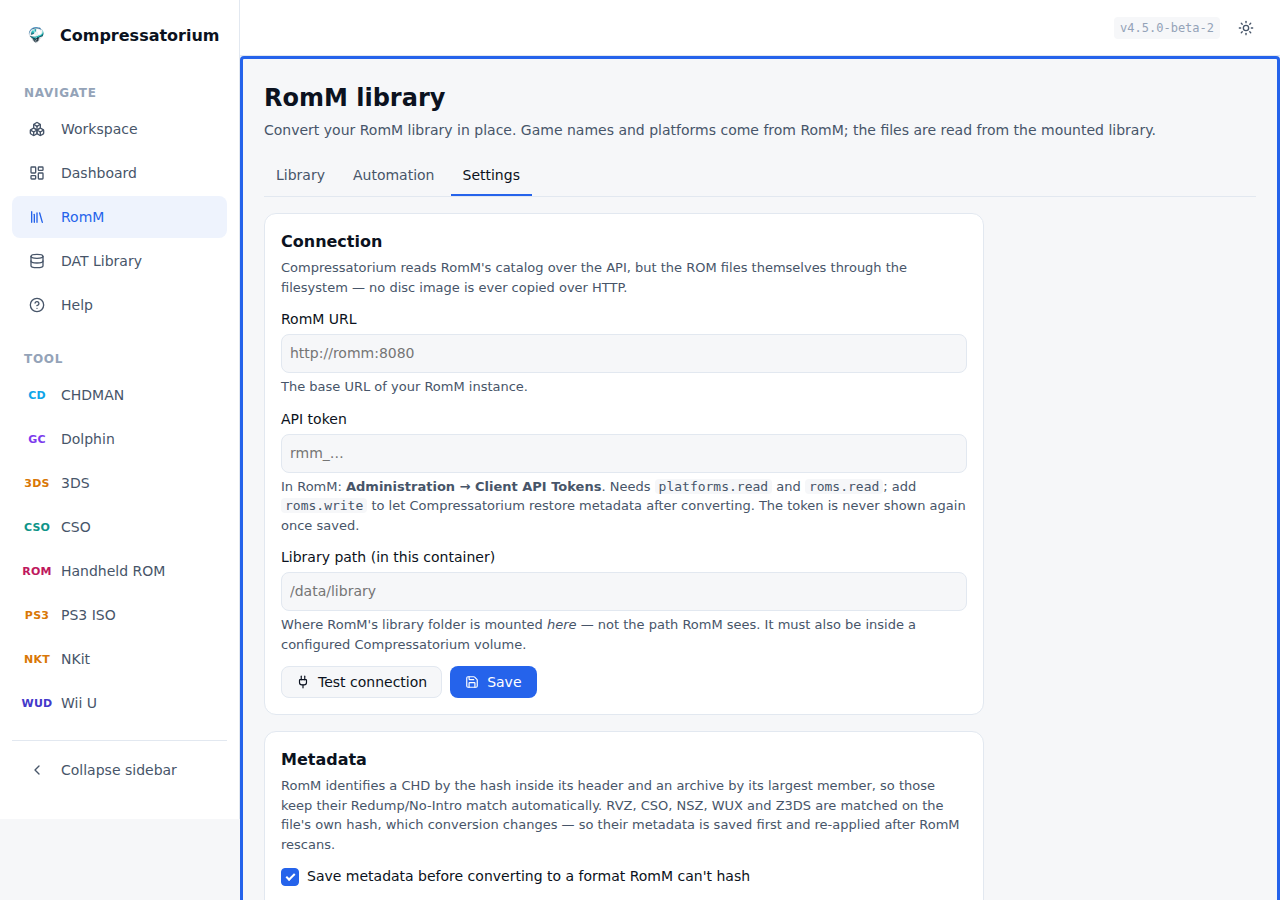Open the CHDMAN tool page
This screenshot has width=1280, height=900.
tap(119, 395)
